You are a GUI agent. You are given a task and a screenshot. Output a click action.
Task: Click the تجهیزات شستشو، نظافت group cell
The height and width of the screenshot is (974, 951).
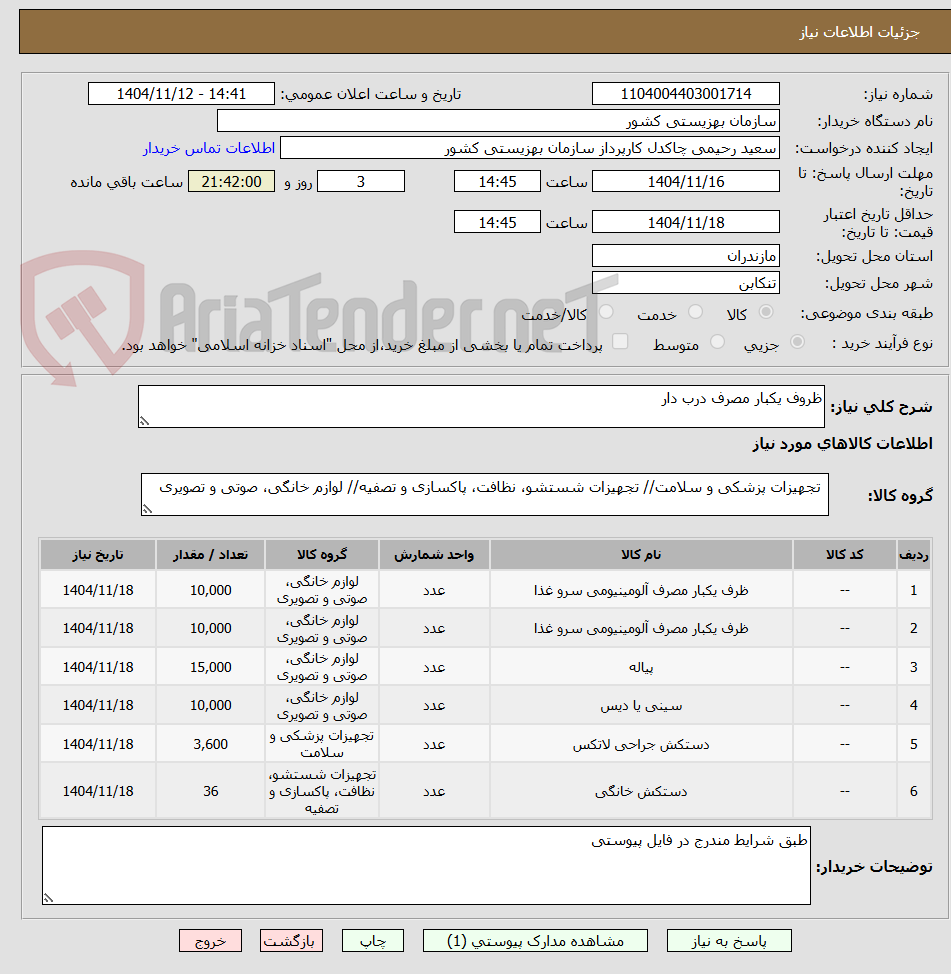(322, 791)
